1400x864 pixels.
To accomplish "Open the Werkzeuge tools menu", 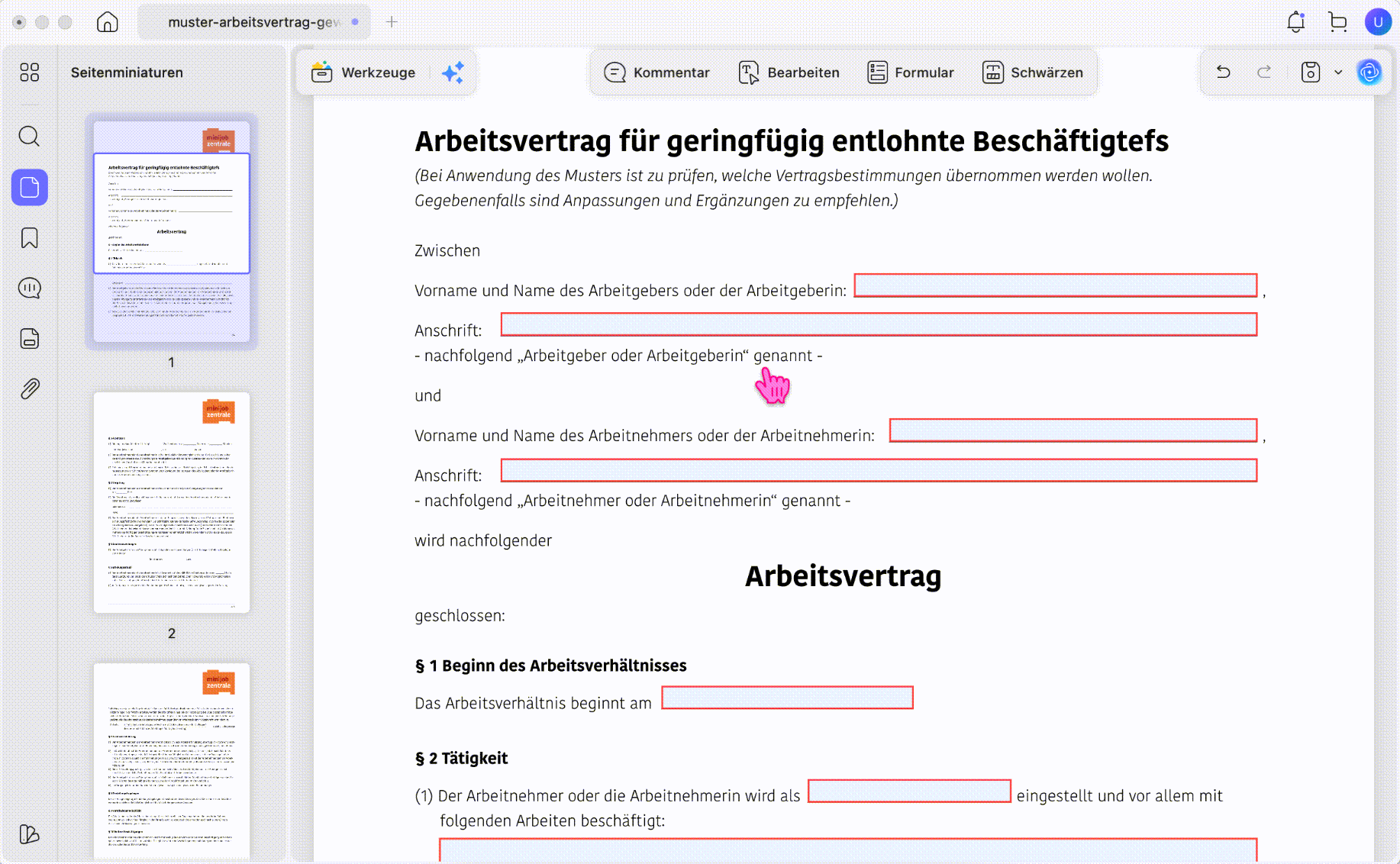I will 363,73.
